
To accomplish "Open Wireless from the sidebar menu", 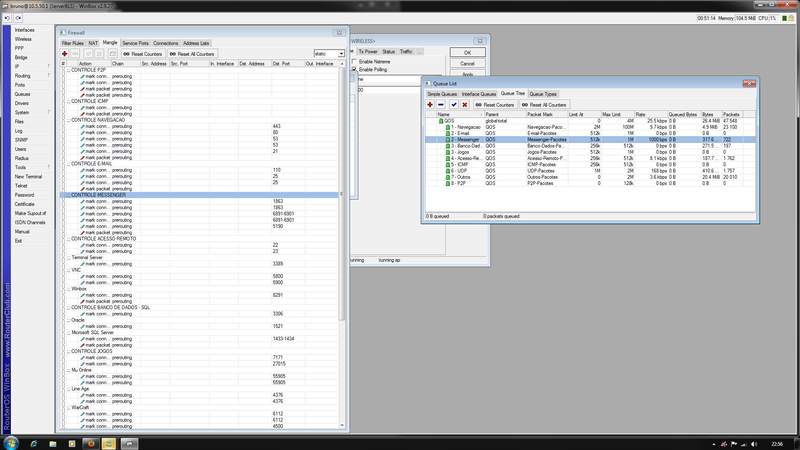I will click(23, 39).
